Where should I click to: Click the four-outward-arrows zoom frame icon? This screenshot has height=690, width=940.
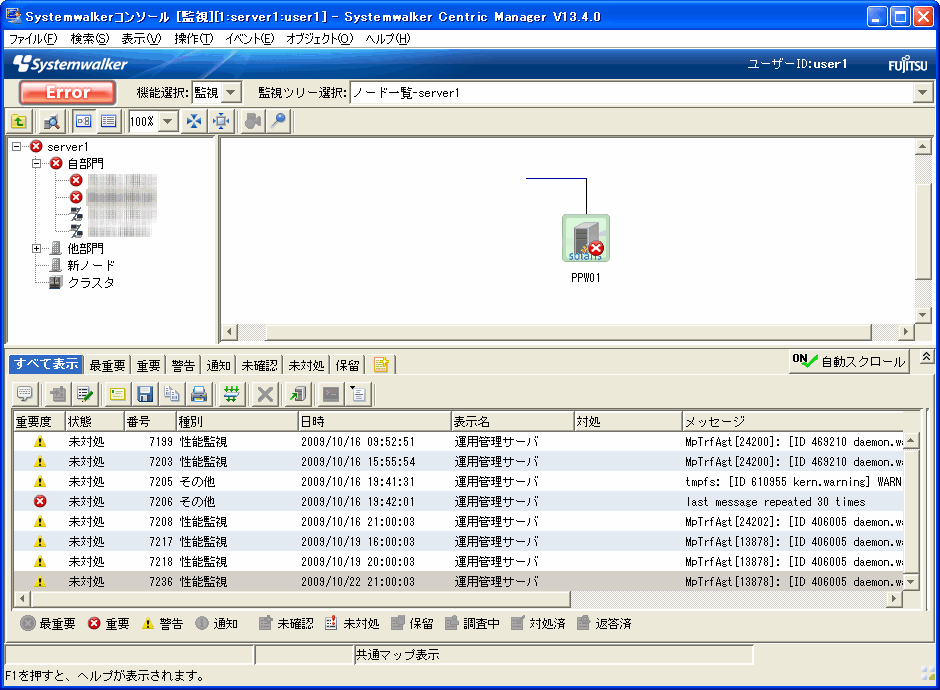pos(221,122)
